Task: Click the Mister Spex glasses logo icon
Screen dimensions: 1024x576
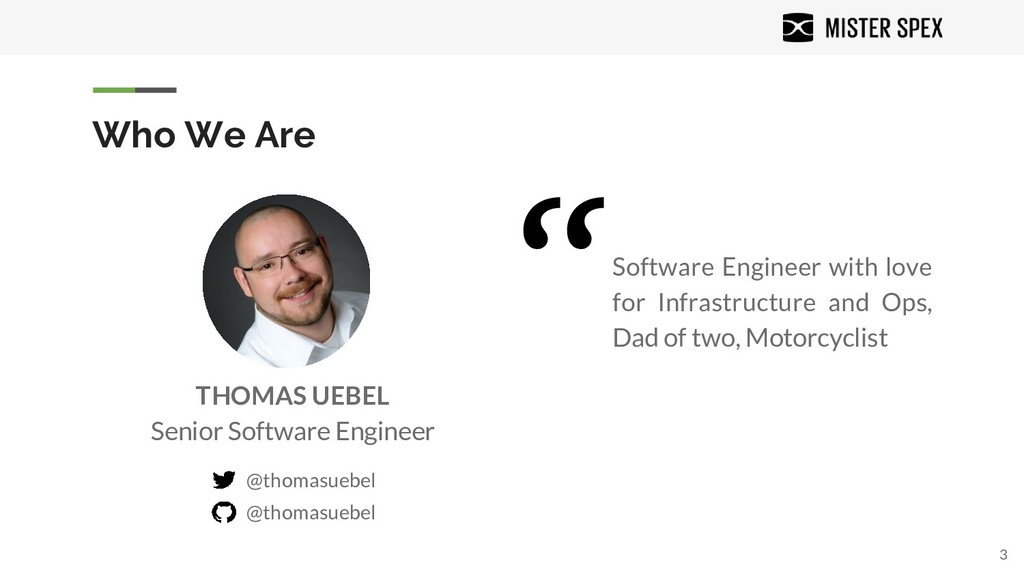Action: [x=797, y=27]
